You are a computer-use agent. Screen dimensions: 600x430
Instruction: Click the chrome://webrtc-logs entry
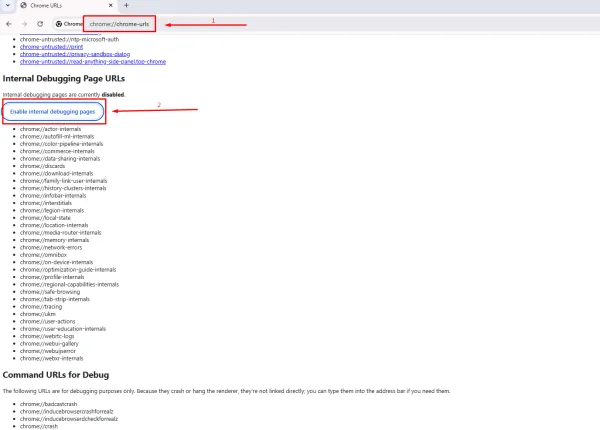tap(47, 335)
